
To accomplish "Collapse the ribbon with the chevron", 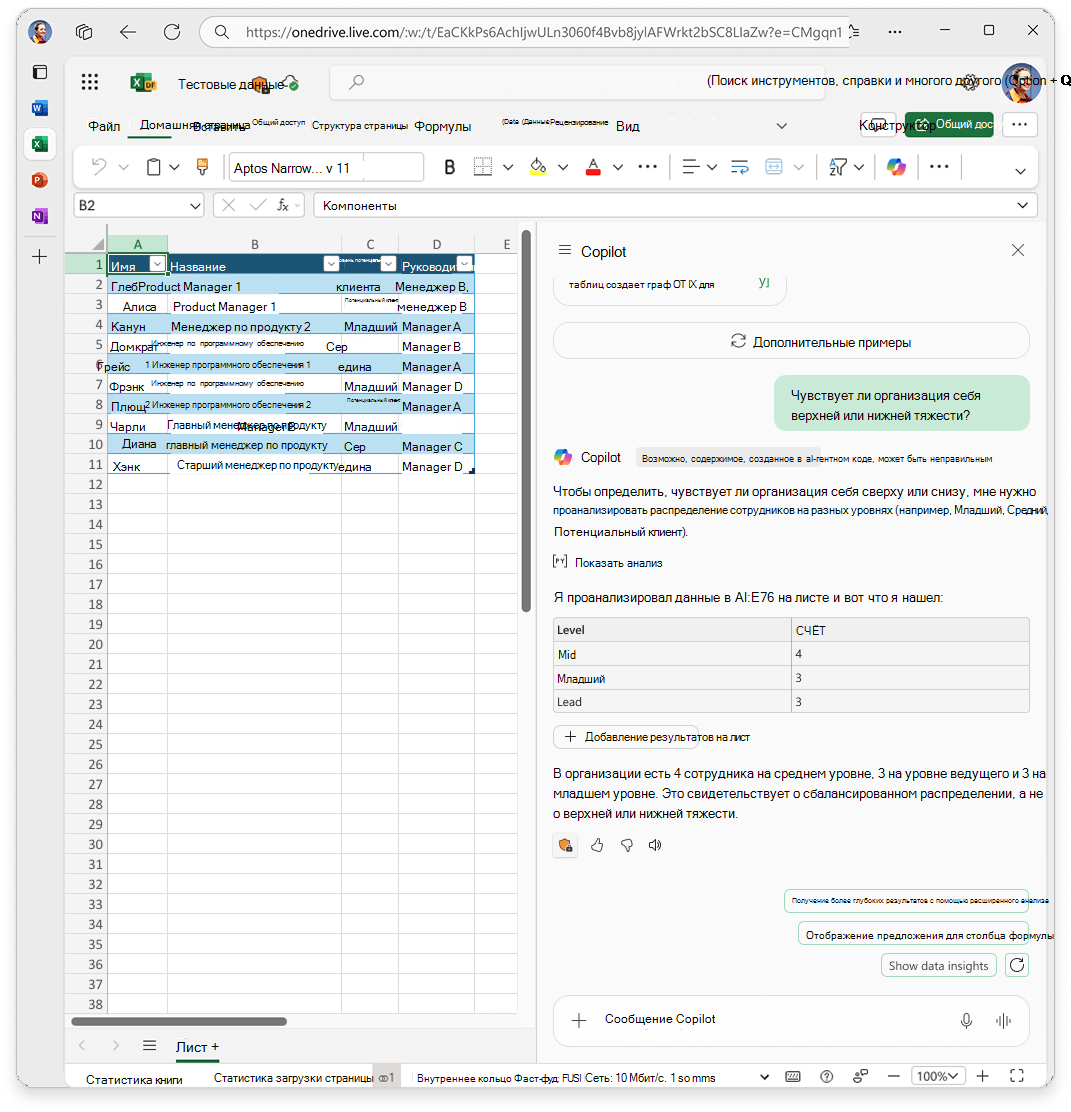I will (x=1020, y=171).
